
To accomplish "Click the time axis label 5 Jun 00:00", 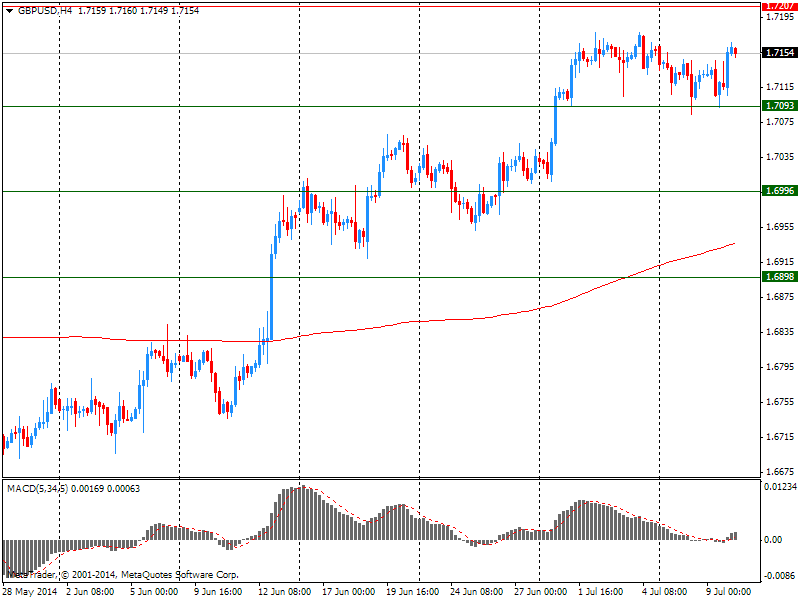I will (154, 592).
